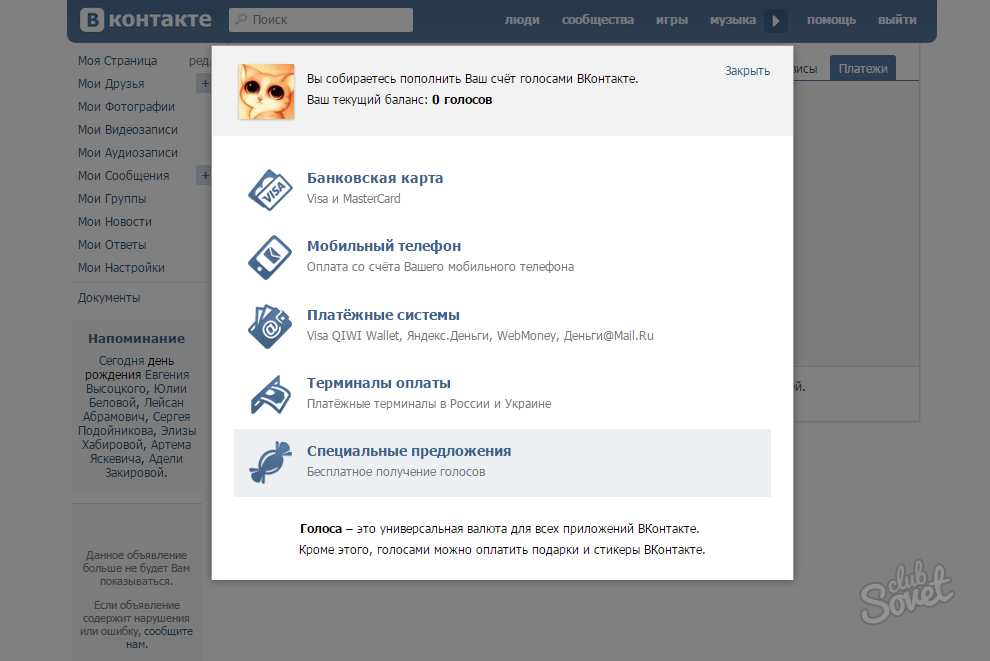990x661 pixels.
Task: Open Мои Настройки in sidebar
Action: pos(121,268)
